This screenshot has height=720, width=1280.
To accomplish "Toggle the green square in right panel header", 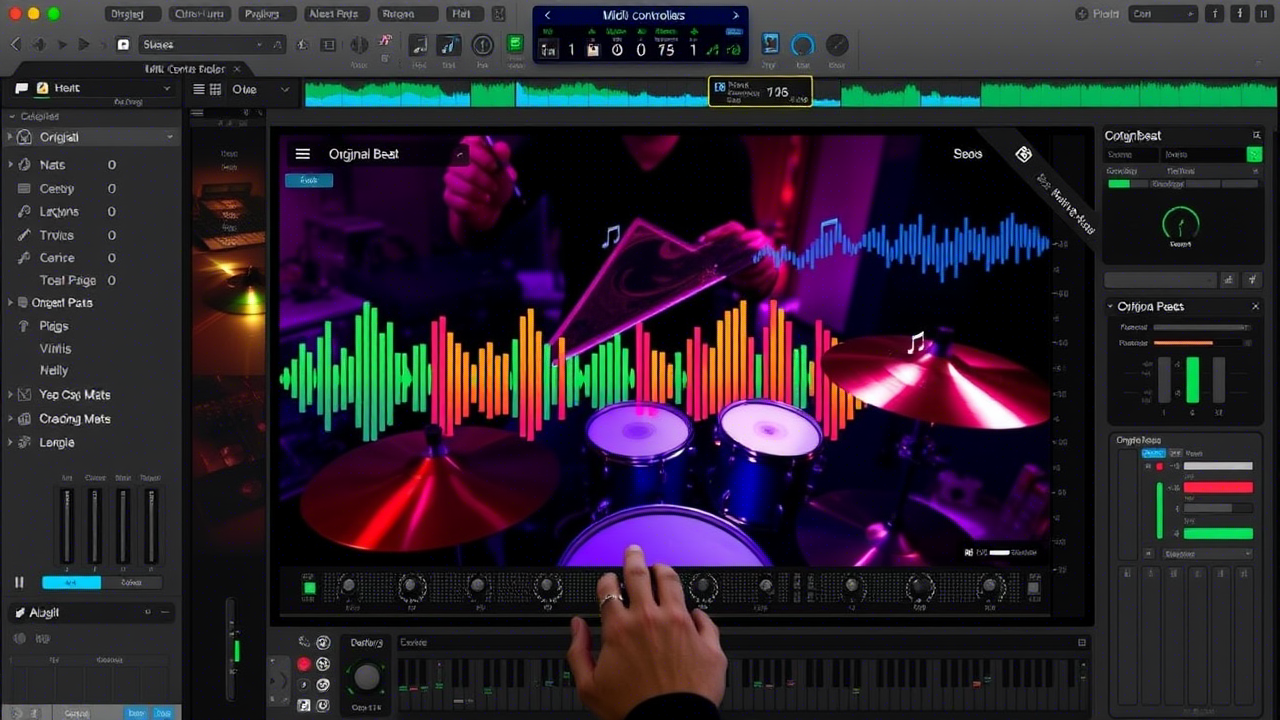I will [1253, 154].
